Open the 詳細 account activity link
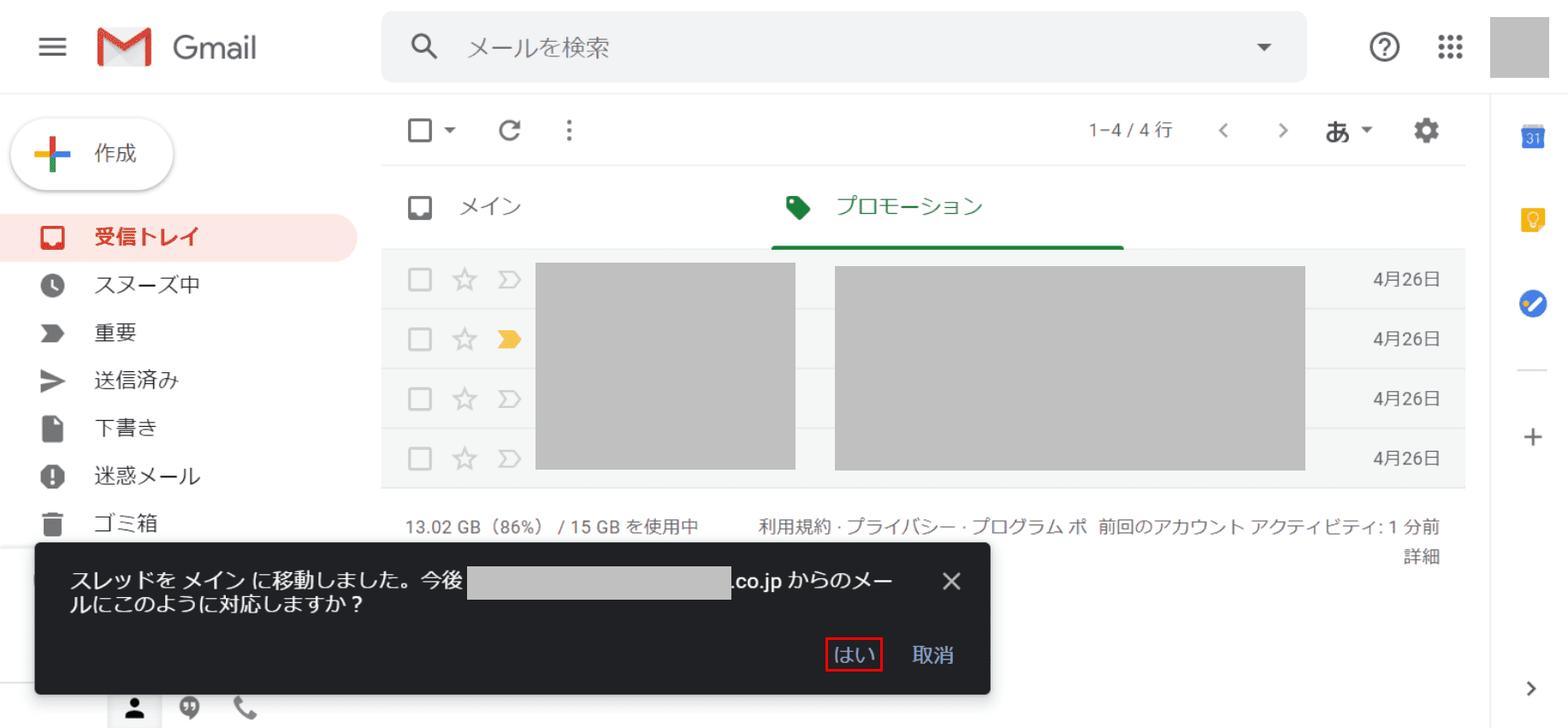This screenshot has width=1568, height=728. tap(1422, 557)
